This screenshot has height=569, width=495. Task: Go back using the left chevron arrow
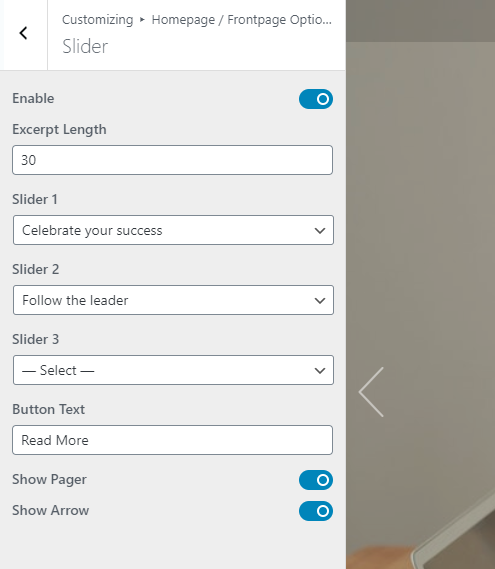click(23, 33)
